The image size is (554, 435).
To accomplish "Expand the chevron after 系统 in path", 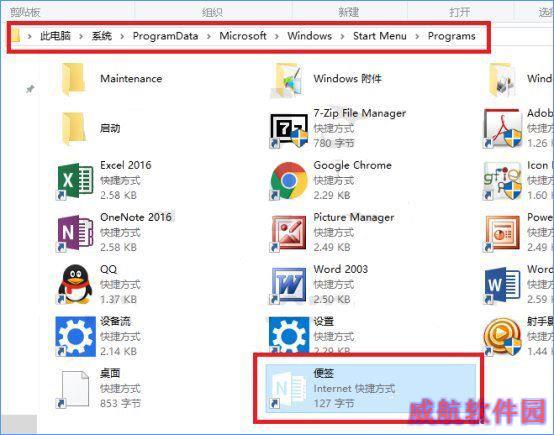I will 122,36.
